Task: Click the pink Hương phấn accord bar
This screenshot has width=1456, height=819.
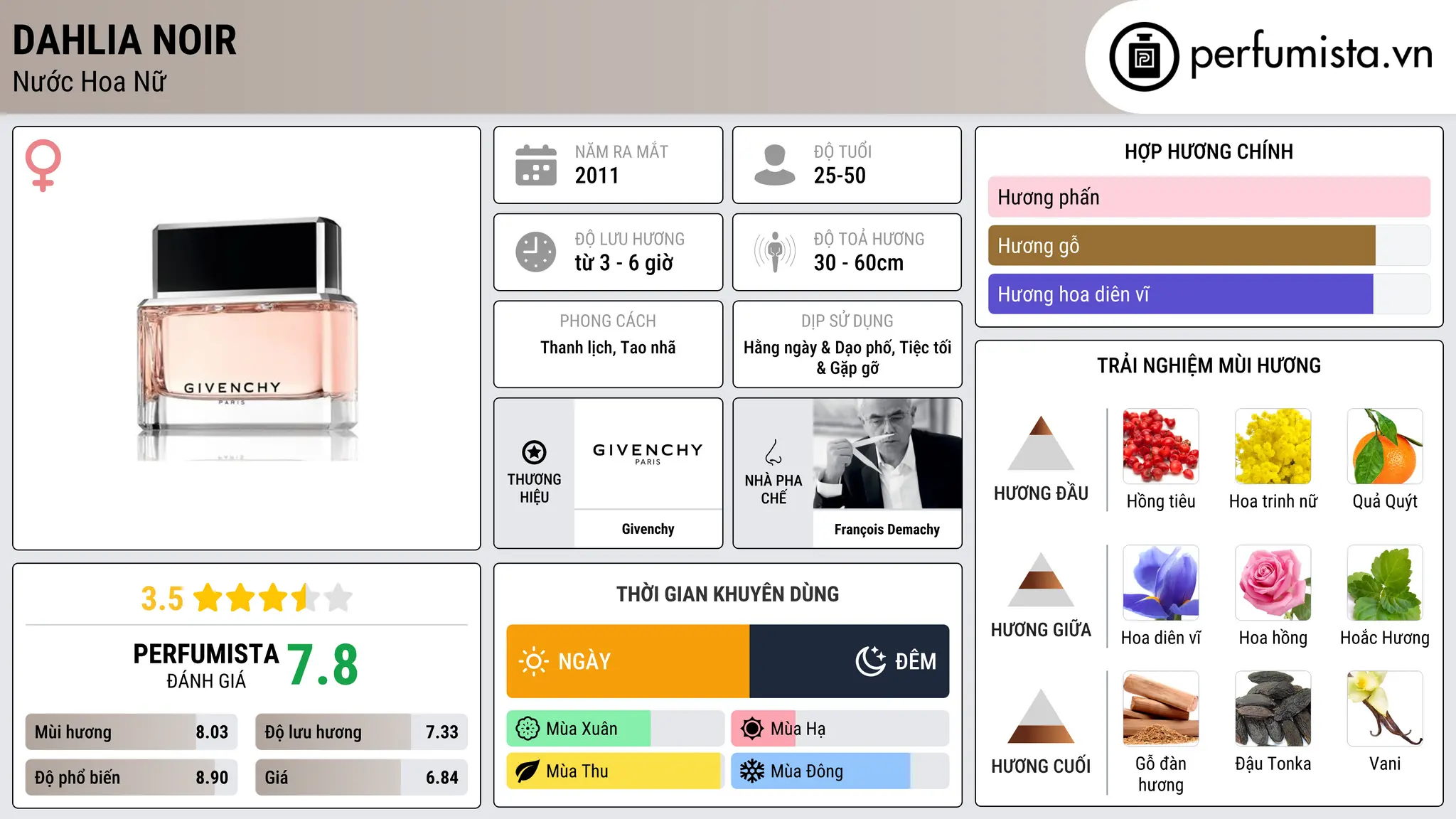Action: click(x=1209, y=197)
